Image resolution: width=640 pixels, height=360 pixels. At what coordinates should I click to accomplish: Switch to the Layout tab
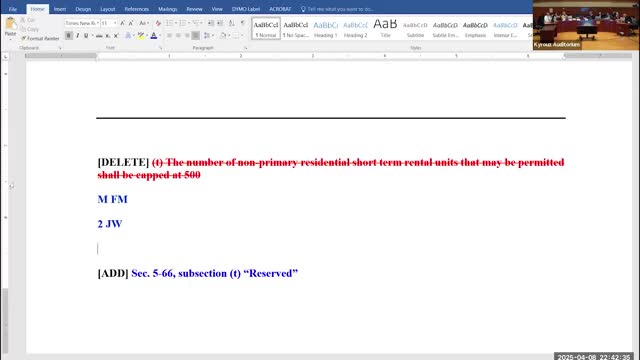pos(108,9)
